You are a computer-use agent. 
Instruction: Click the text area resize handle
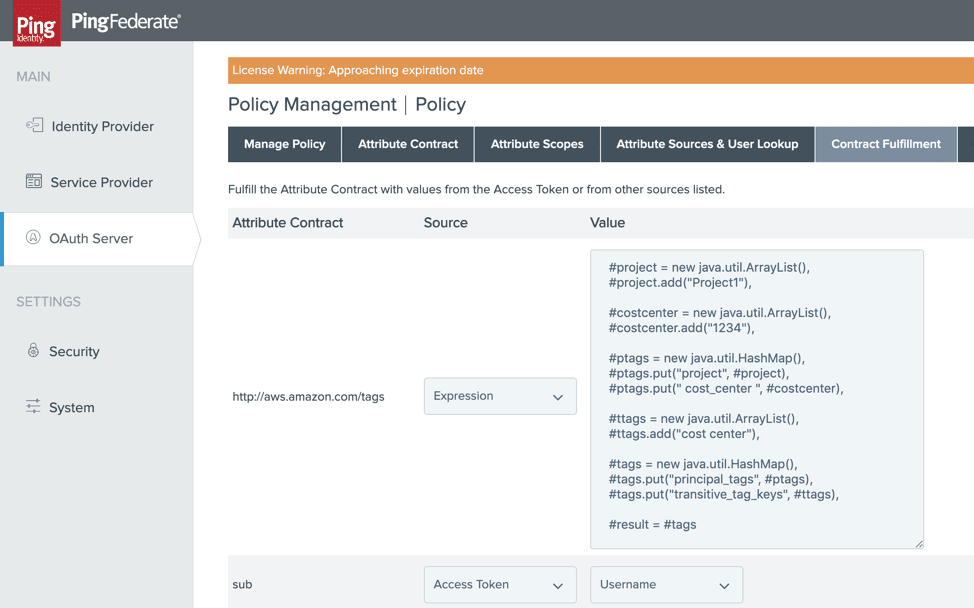[x=919, y=544]
